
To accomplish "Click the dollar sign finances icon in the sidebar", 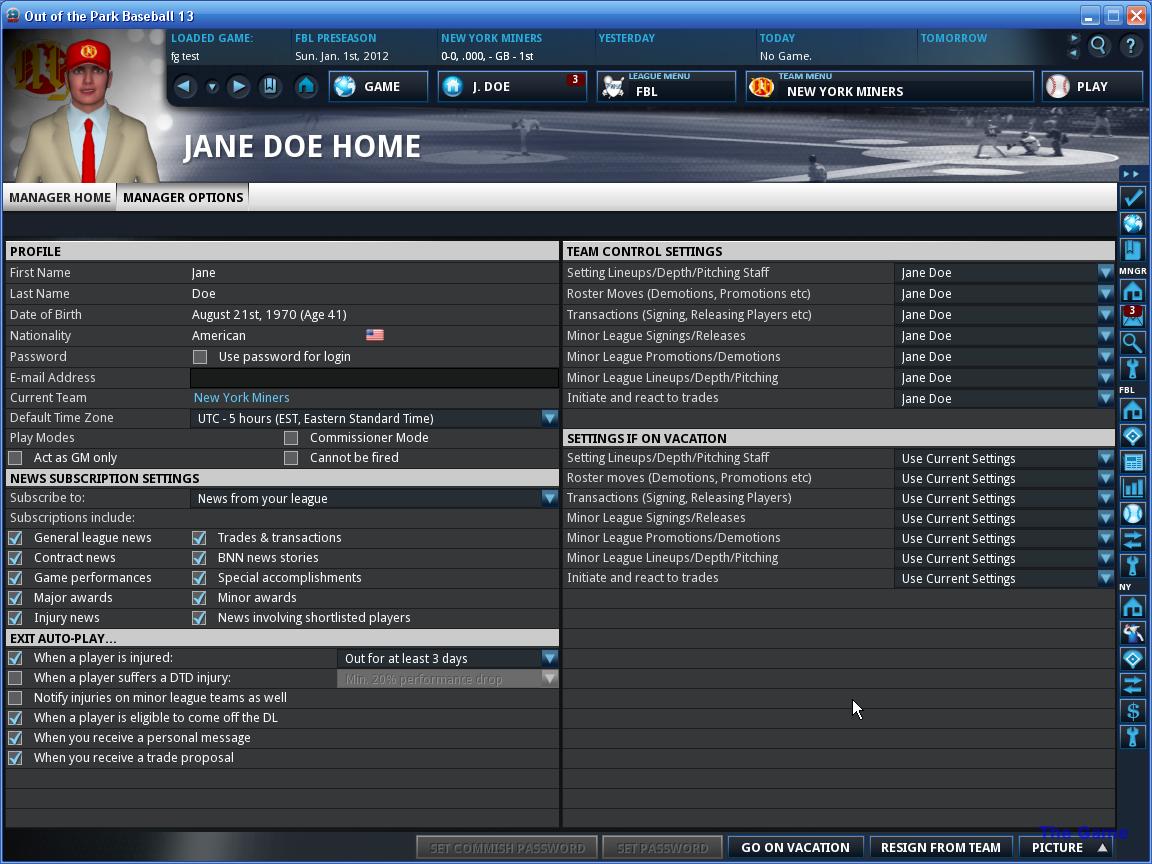I will (1133, 710).
